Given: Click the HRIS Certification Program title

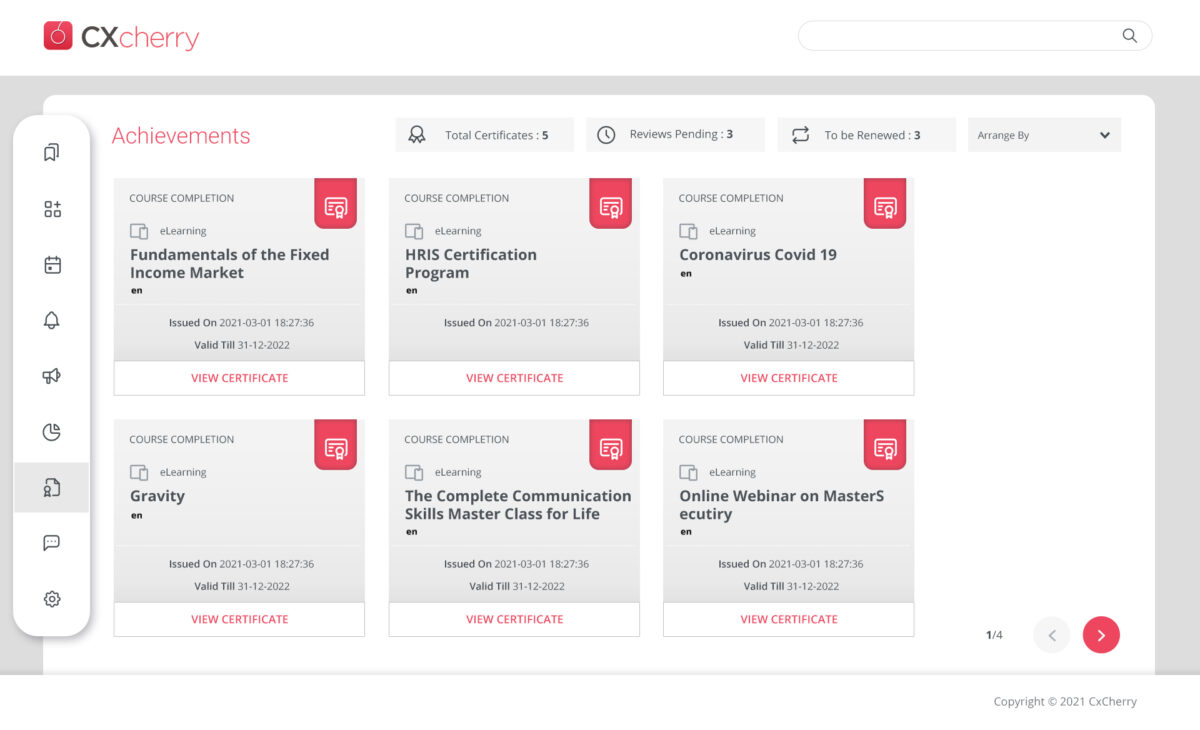Looking at the screenshot, I should 471,264.
